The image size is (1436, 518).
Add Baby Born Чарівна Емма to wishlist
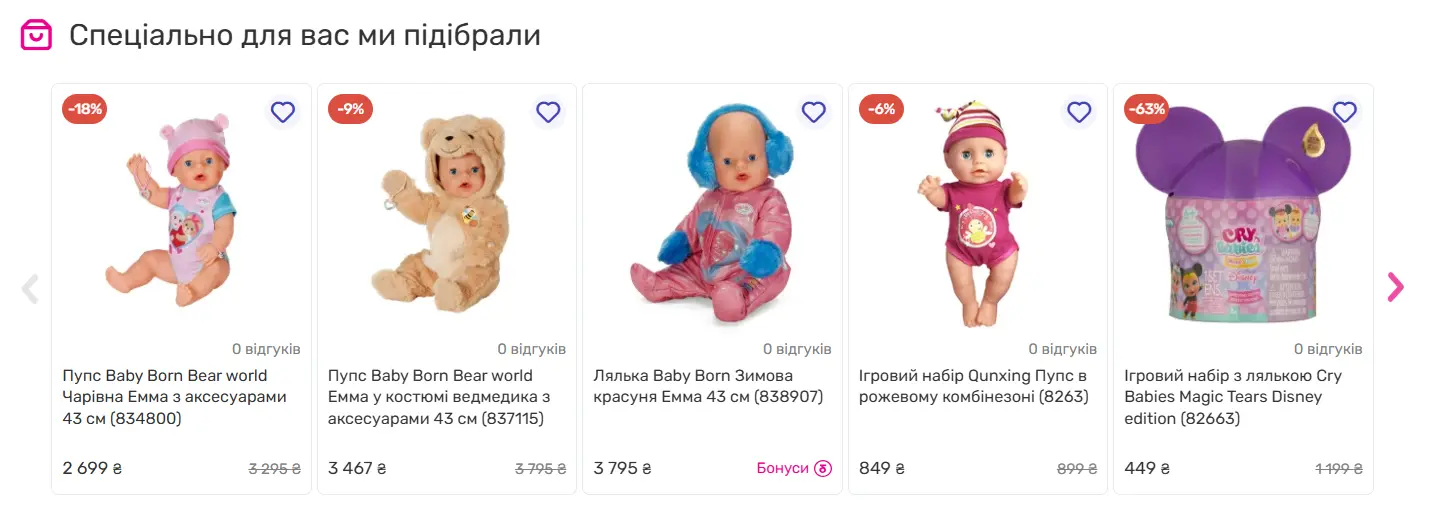tap(283, 112)
